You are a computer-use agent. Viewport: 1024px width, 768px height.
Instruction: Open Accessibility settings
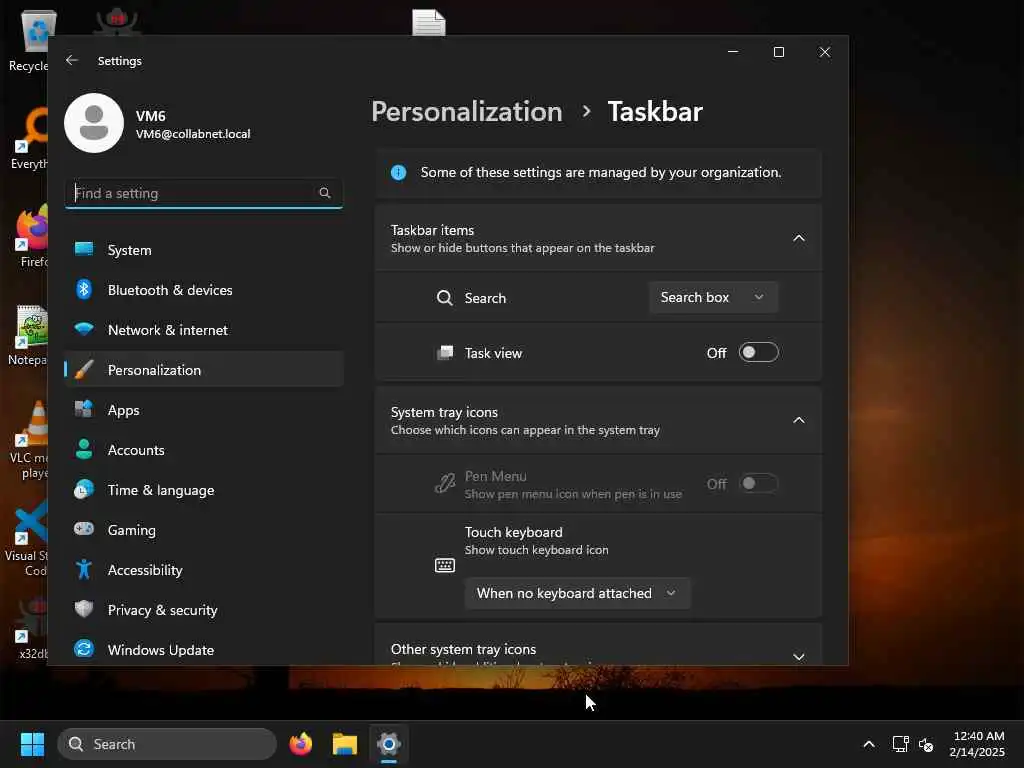(204, 569)
